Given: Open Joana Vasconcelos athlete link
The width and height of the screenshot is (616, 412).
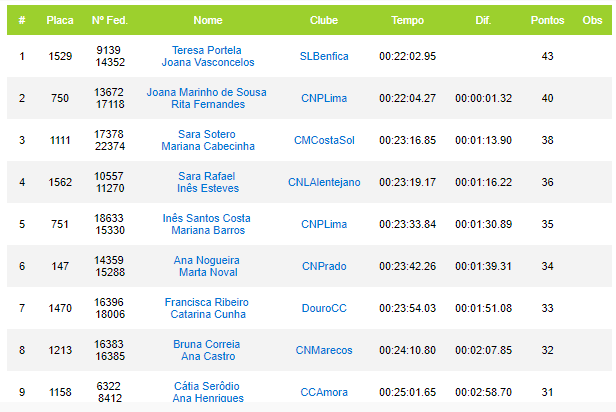Looking at the screenshot, I should tap(208, 62).
